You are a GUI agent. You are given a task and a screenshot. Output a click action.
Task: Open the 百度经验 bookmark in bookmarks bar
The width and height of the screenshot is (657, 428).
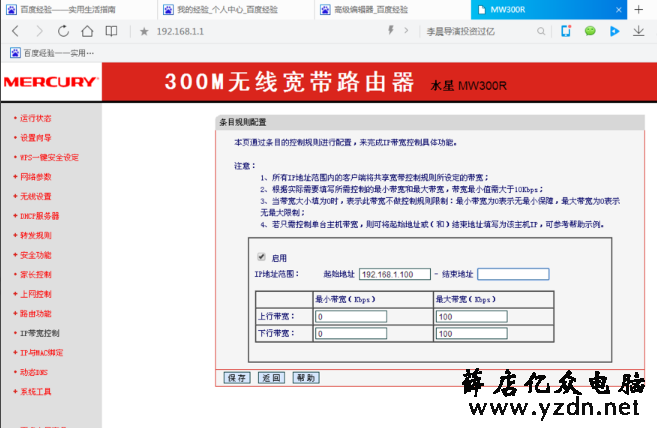(x=52, y=53)
